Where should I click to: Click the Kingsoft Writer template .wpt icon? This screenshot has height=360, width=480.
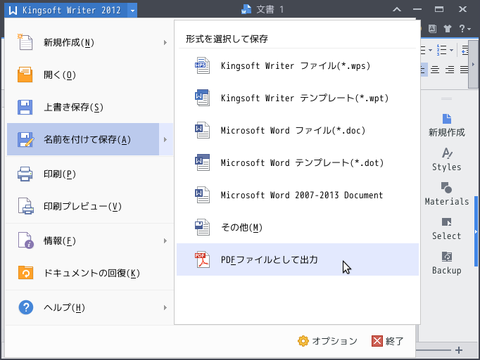(x=202, y=98)
